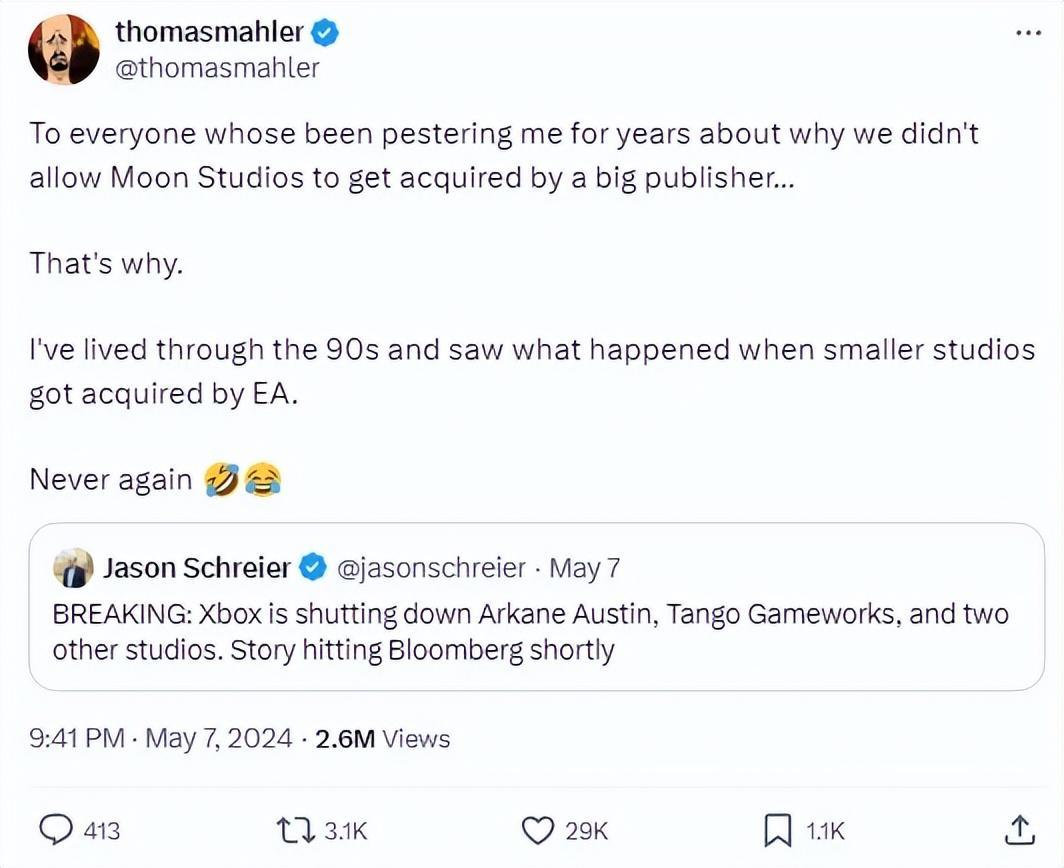The height and width of the screenshot is (868, 1064).
Task: Click the May 7 date on quoted tweet
Action: (585, 569)
